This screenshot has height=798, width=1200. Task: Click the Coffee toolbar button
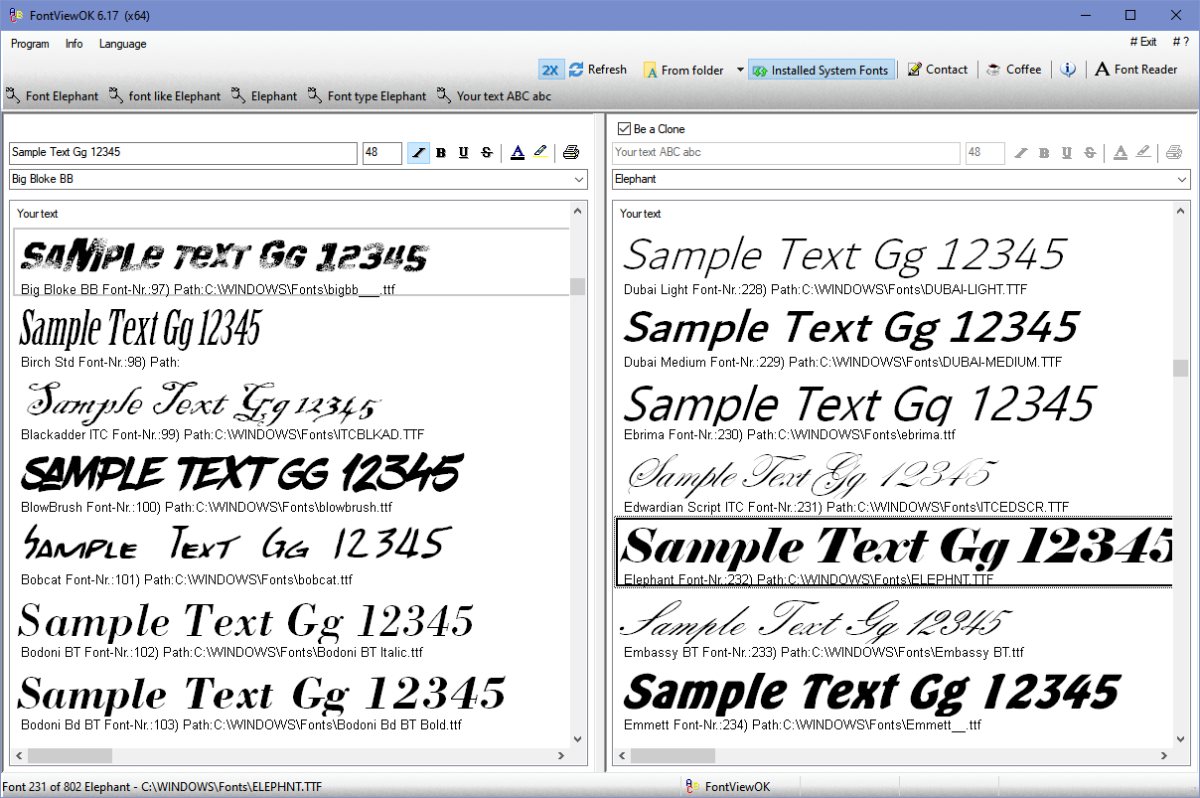(x=1014, y=70)
